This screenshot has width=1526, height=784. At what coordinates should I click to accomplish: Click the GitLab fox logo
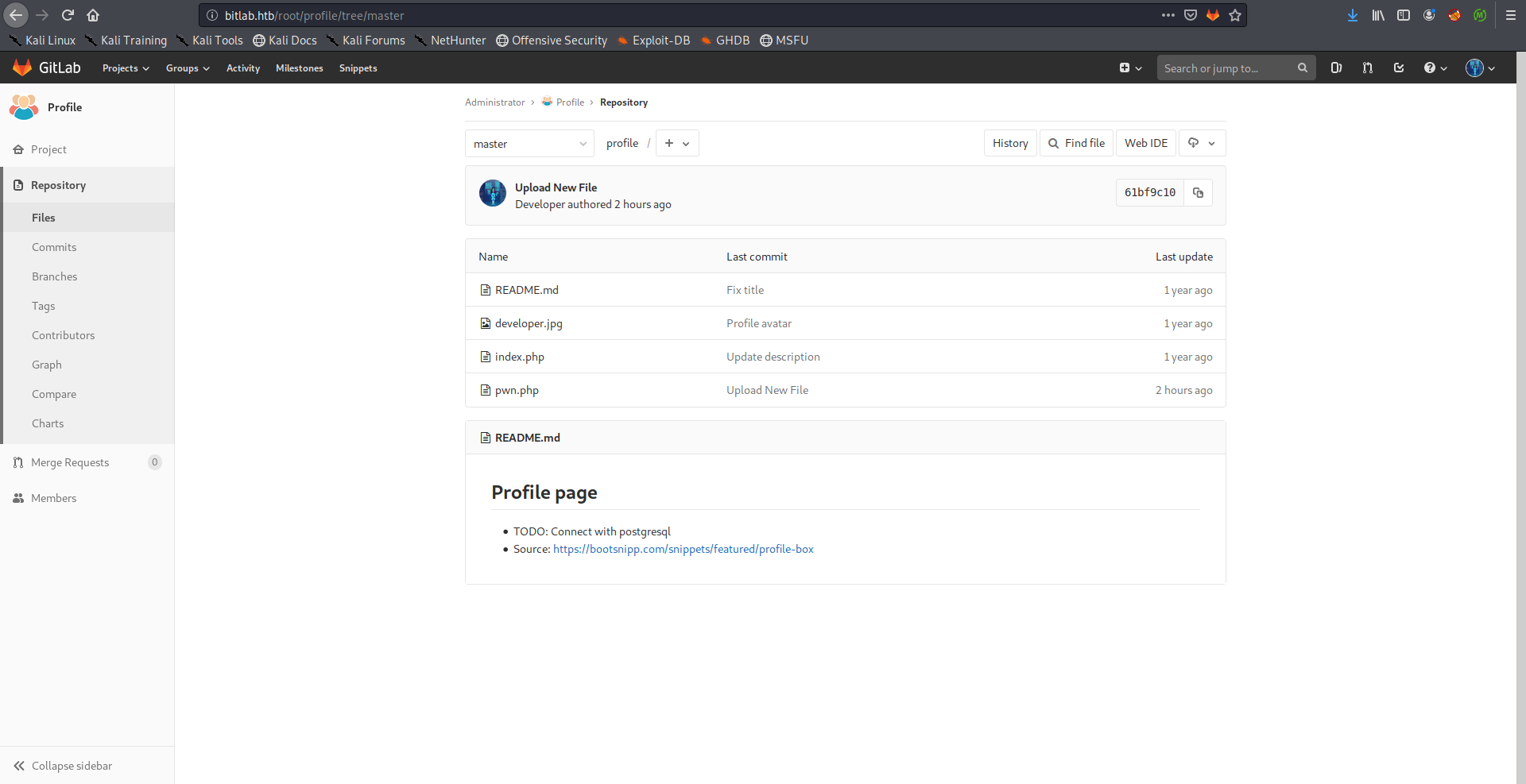[23, 68]
